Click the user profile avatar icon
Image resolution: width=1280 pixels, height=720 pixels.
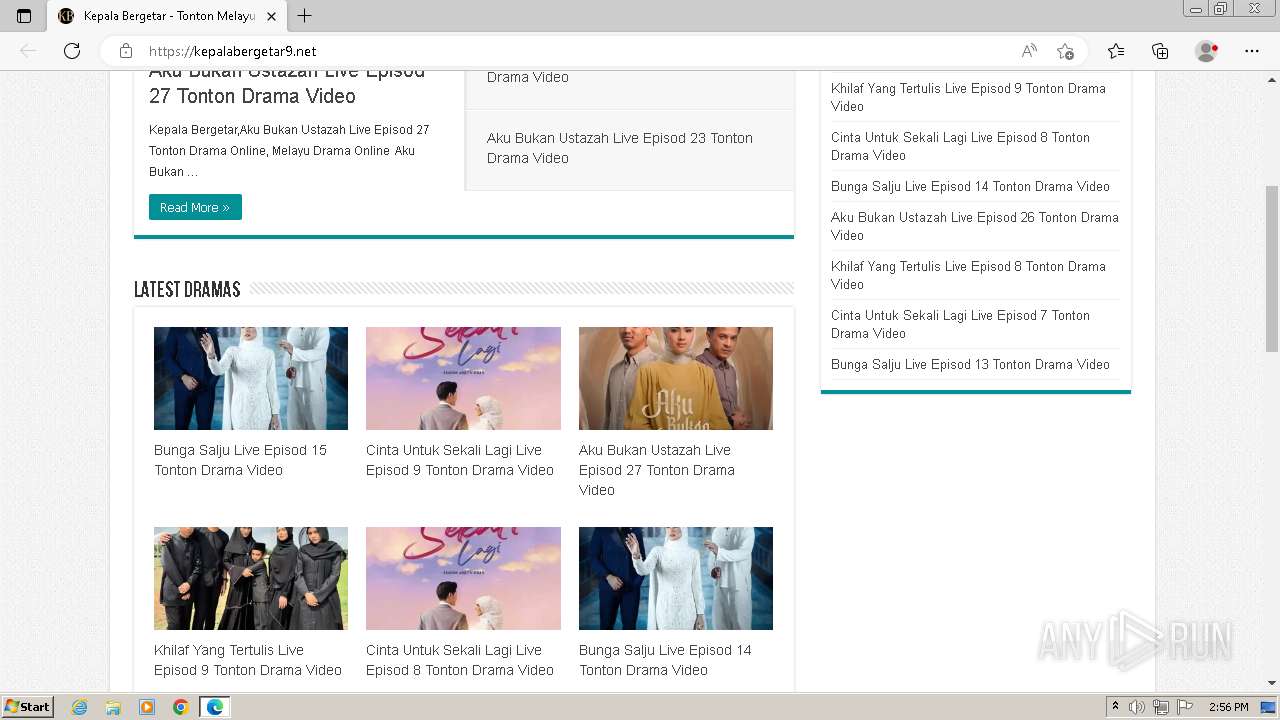pyautogui.click(x=1207, y=51)
